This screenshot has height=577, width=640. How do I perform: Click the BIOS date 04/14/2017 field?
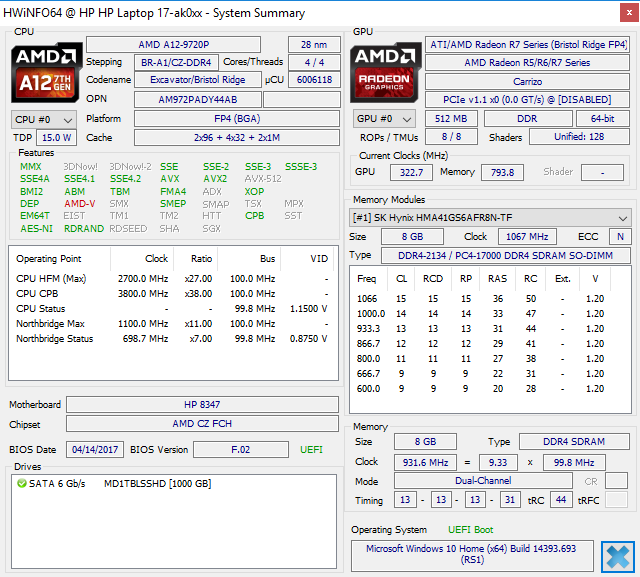pos(95,450)
